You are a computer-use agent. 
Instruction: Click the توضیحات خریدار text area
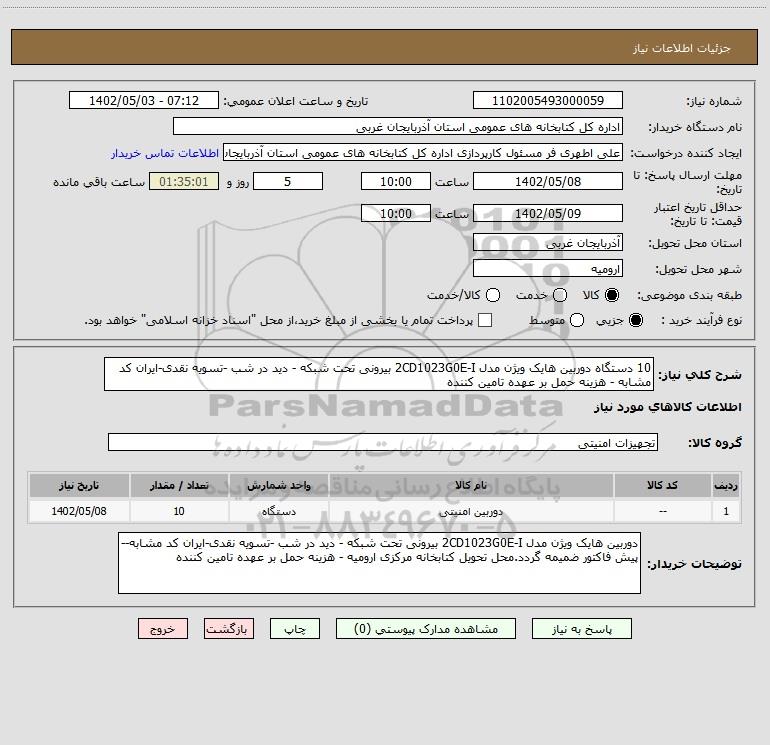click(379, 563)
